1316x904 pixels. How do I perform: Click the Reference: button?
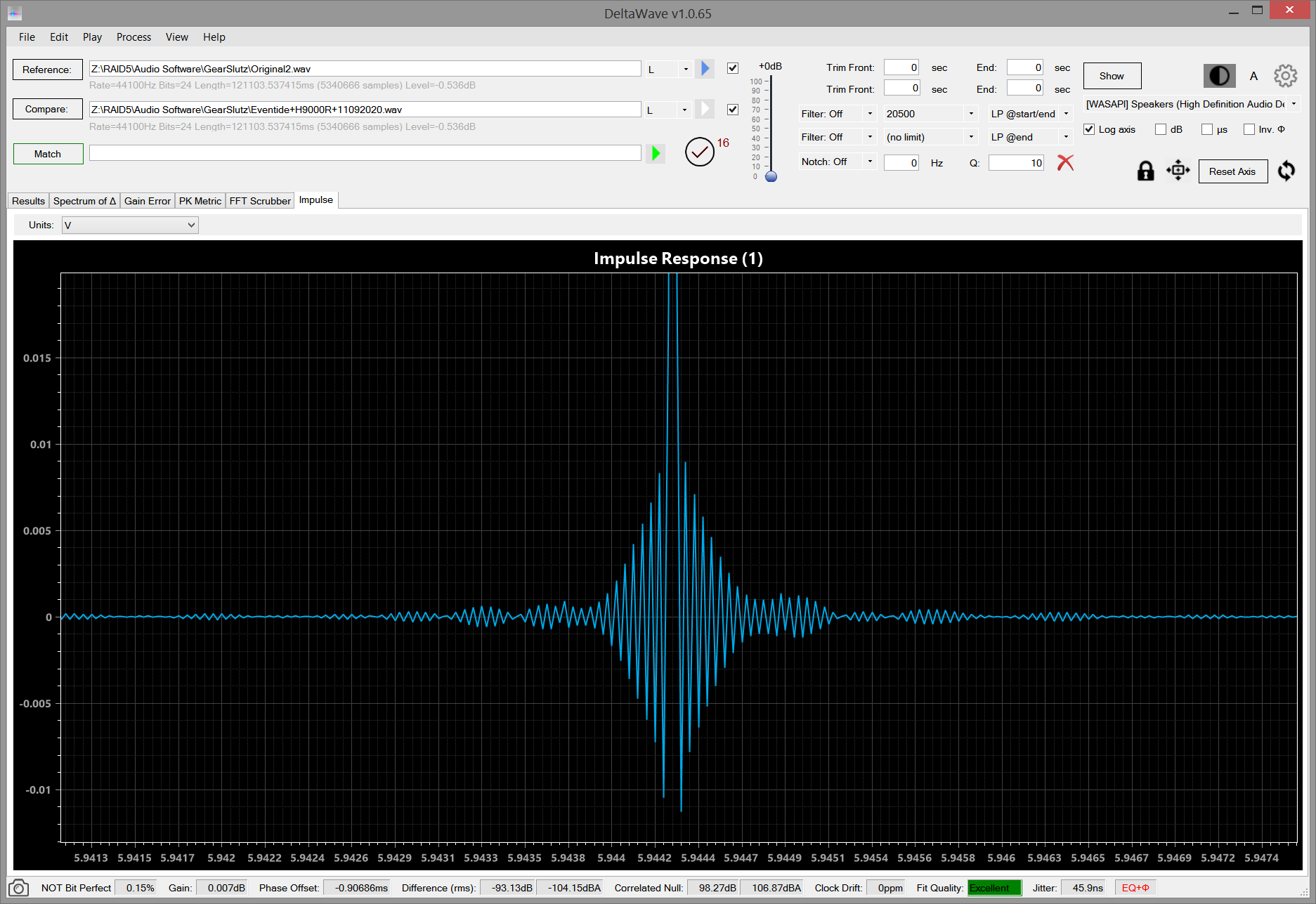tap(48, 70)
